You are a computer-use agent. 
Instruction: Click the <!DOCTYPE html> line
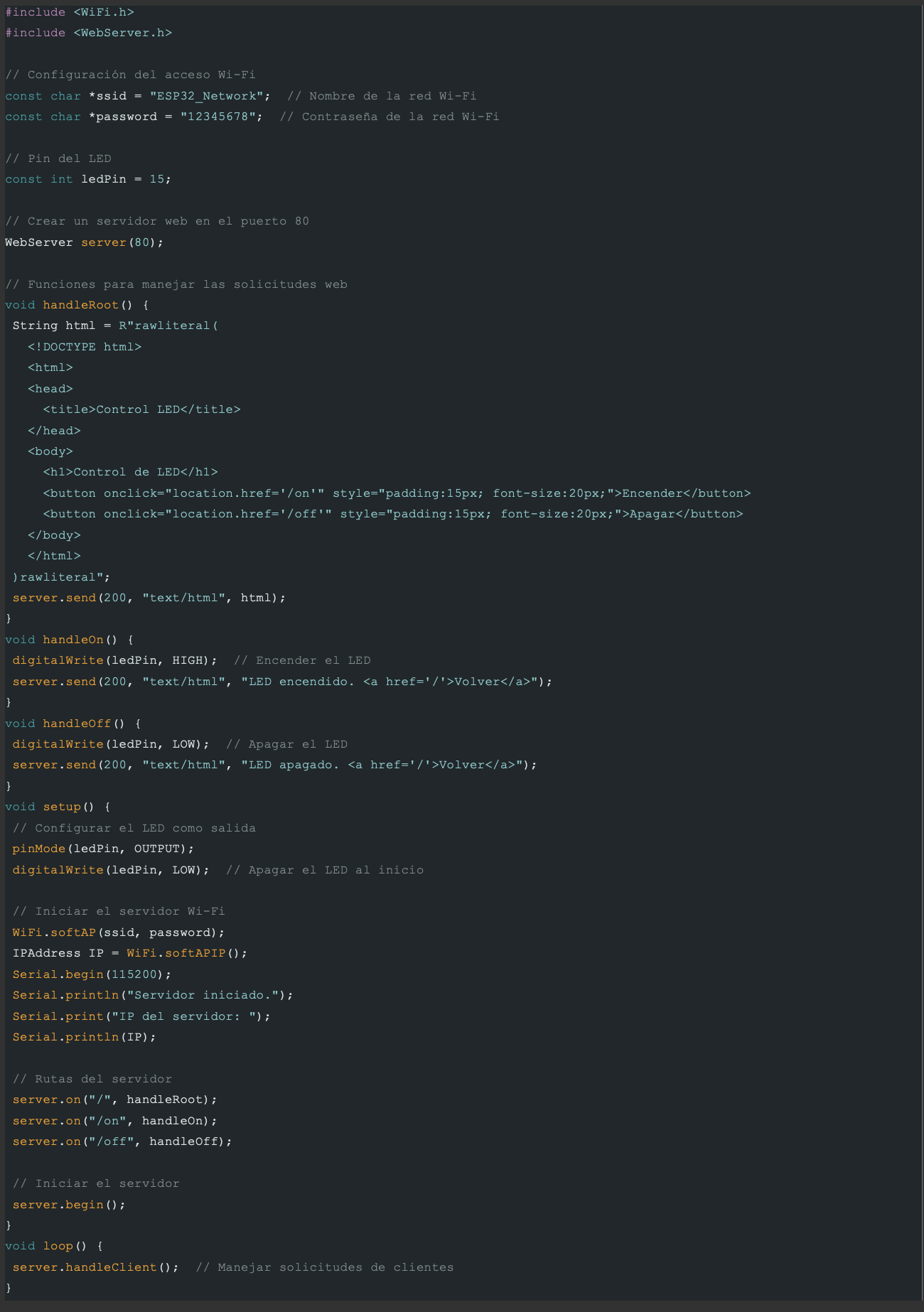point(85,347)
